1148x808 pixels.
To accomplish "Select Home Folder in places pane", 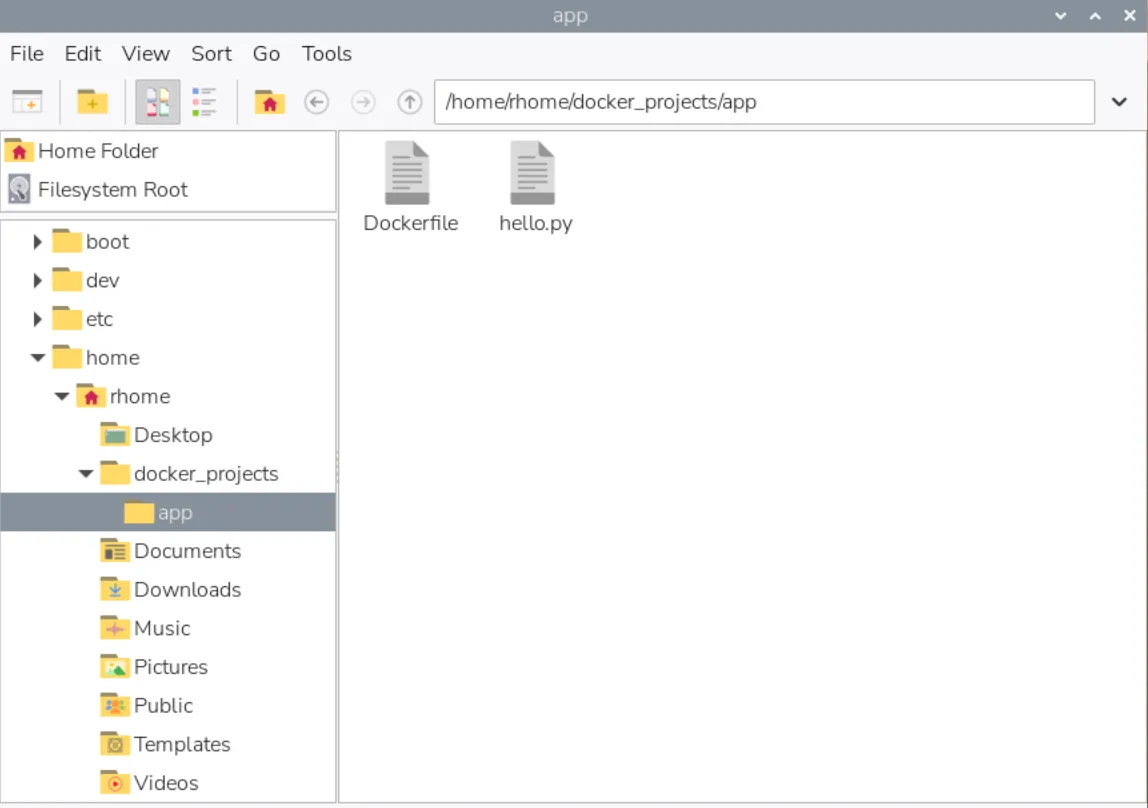I will (168, 151).
